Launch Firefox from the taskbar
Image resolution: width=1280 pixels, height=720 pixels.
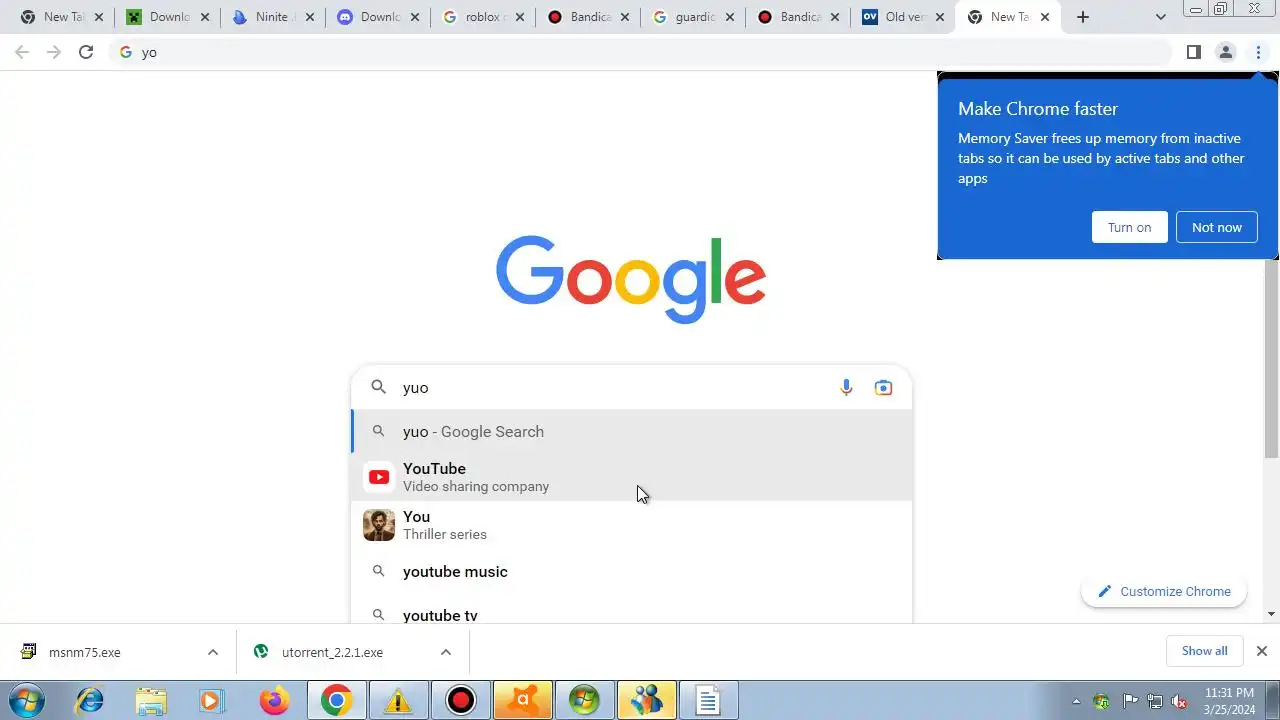274,701
